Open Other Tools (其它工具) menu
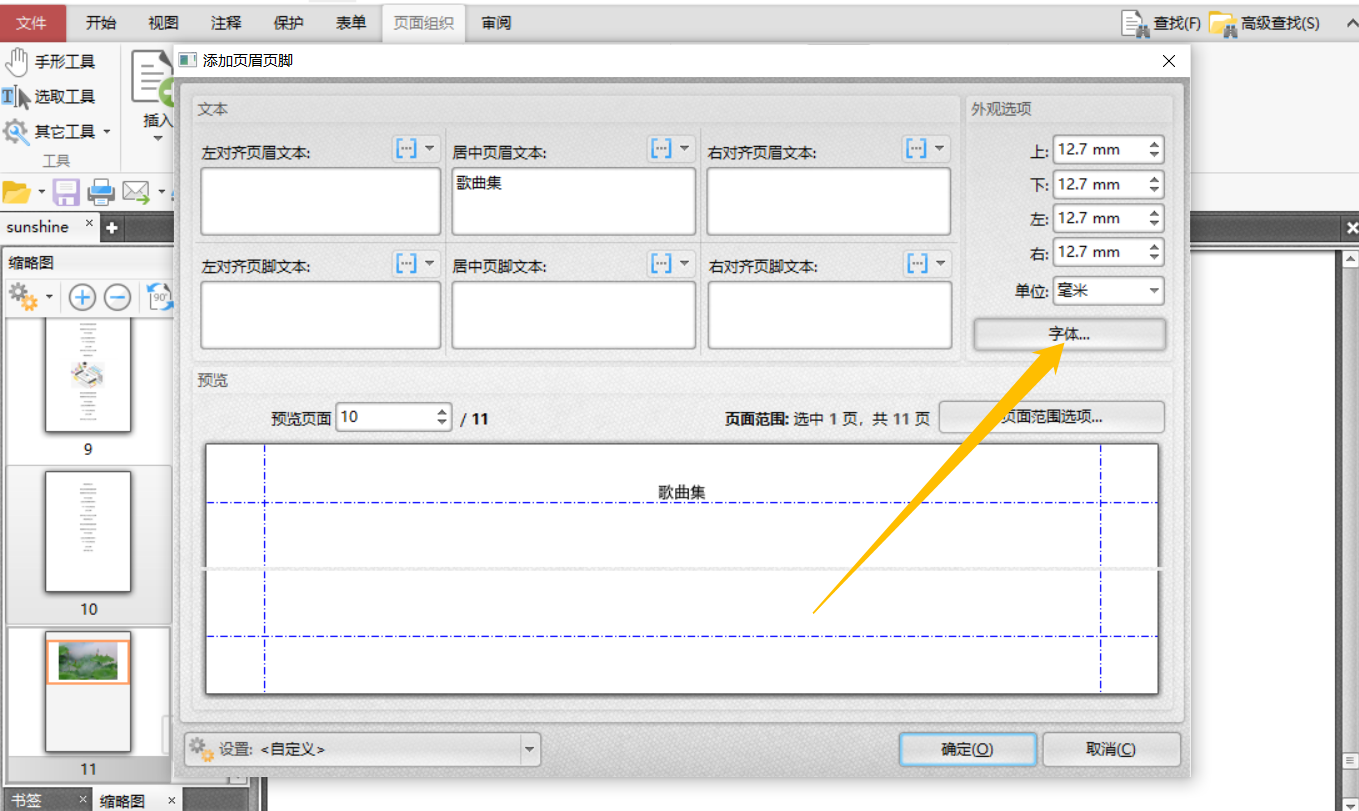This screenshot has height=811, width=1359. click(x=57, y=131)
